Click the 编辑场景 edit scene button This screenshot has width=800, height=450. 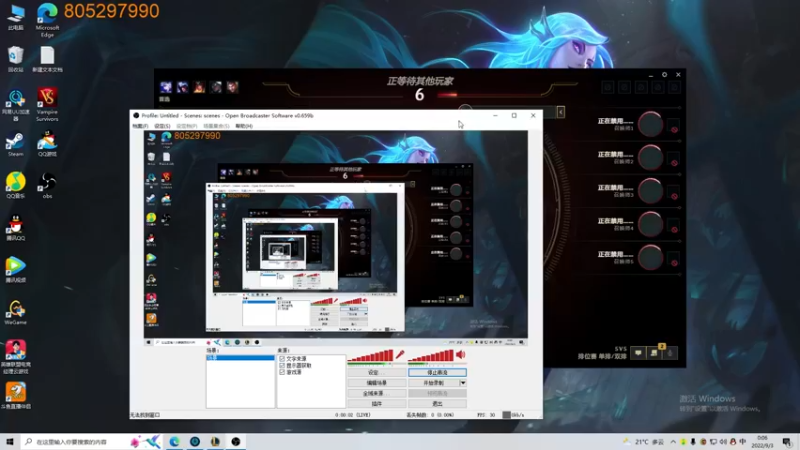pyautogui.click(x=377, y=383)
